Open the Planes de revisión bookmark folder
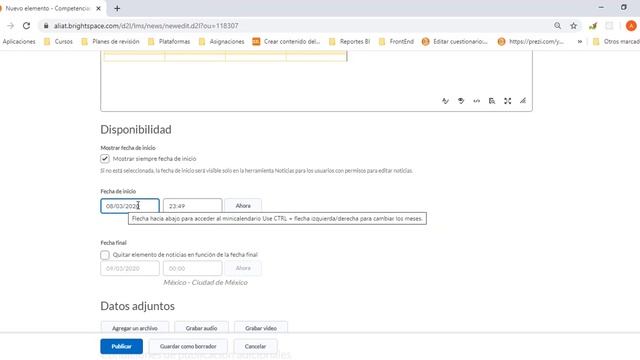 110,42
